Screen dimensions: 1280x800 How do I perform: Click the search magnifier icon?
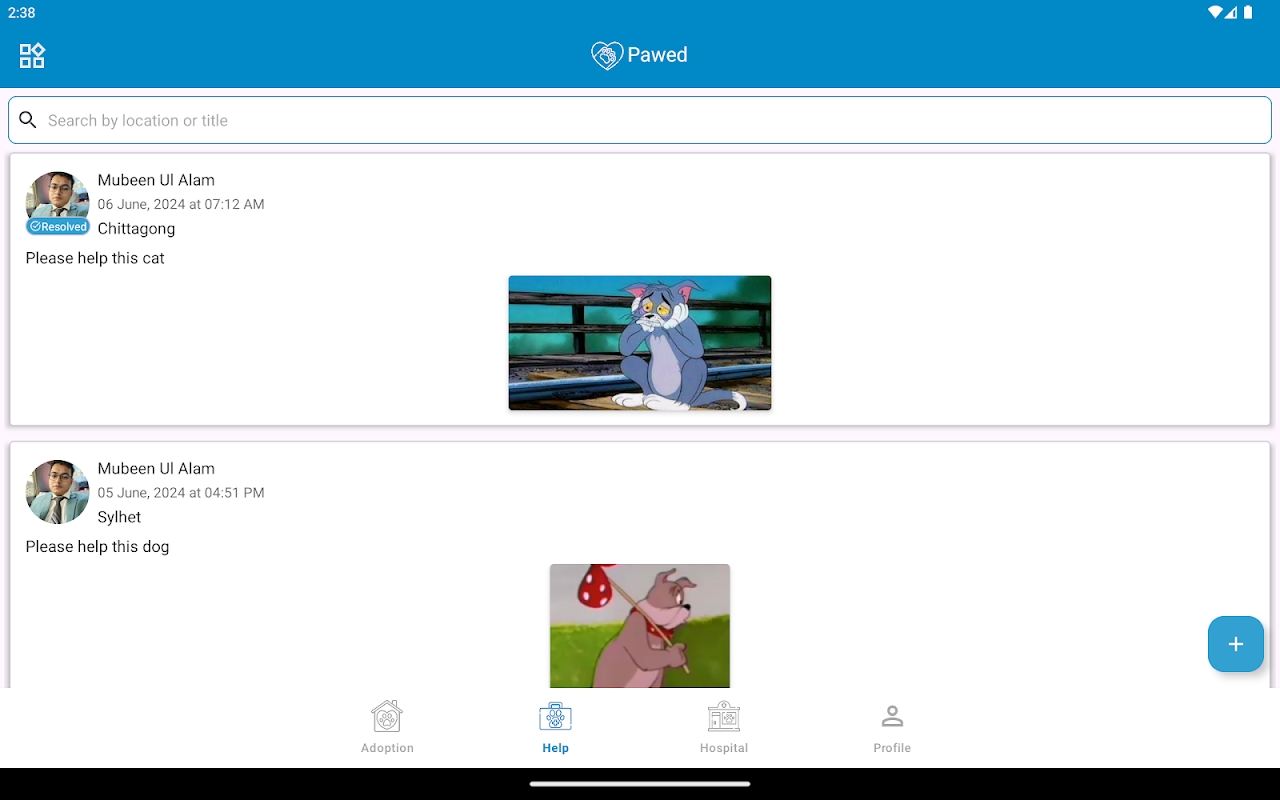pos(28,120)
